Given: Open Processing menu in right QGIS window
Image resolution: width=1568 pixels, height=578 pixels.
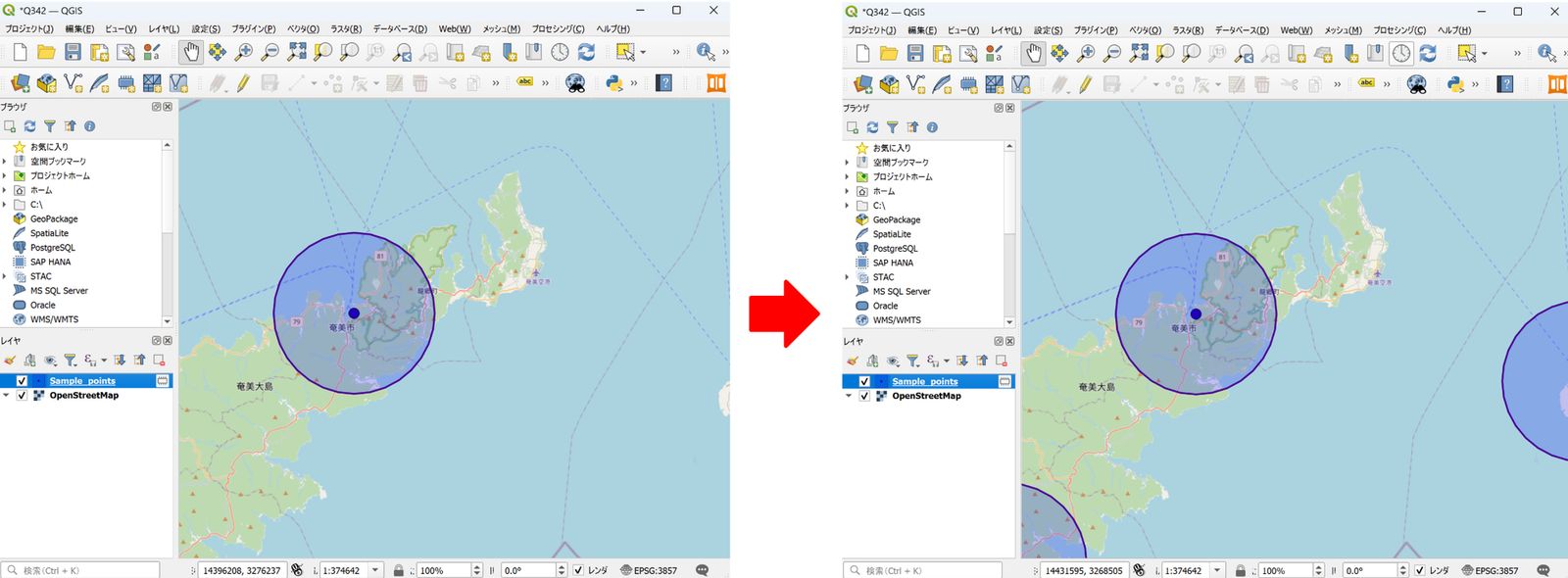Looking at the screenshot, I should tap(1400, 30).
